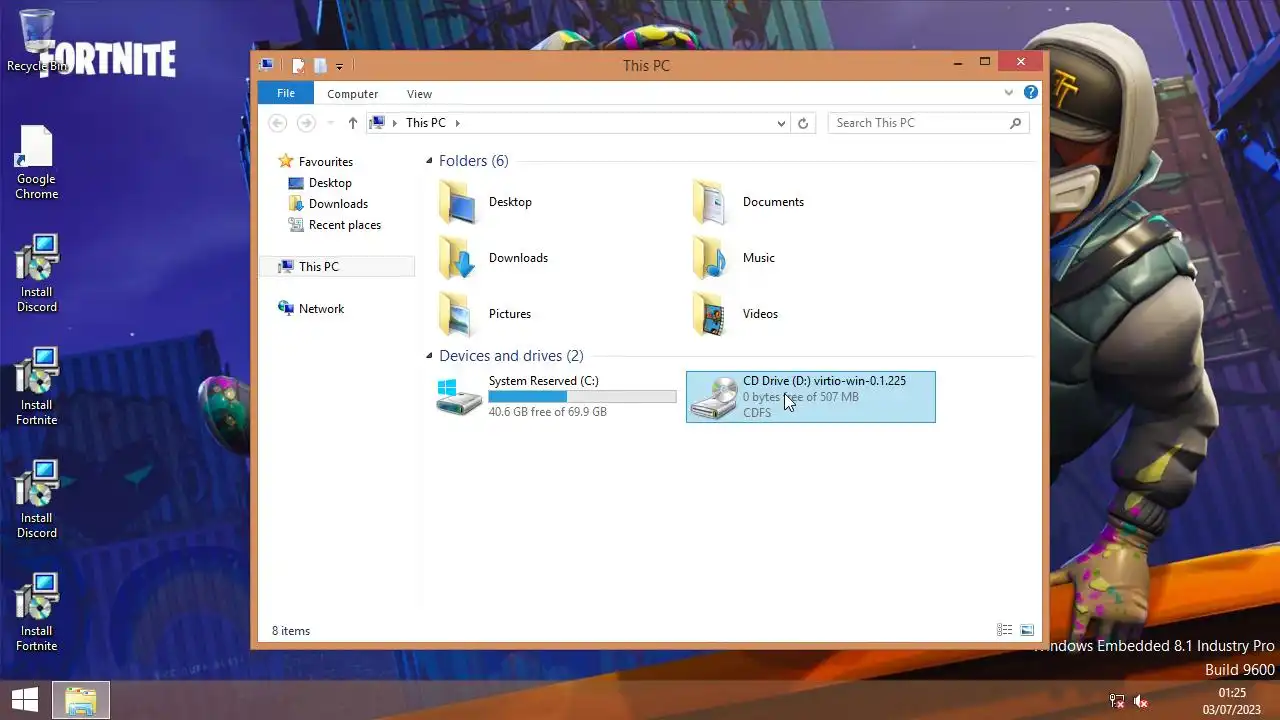Open the Recycle Bin desktop icon

point(37,40)
